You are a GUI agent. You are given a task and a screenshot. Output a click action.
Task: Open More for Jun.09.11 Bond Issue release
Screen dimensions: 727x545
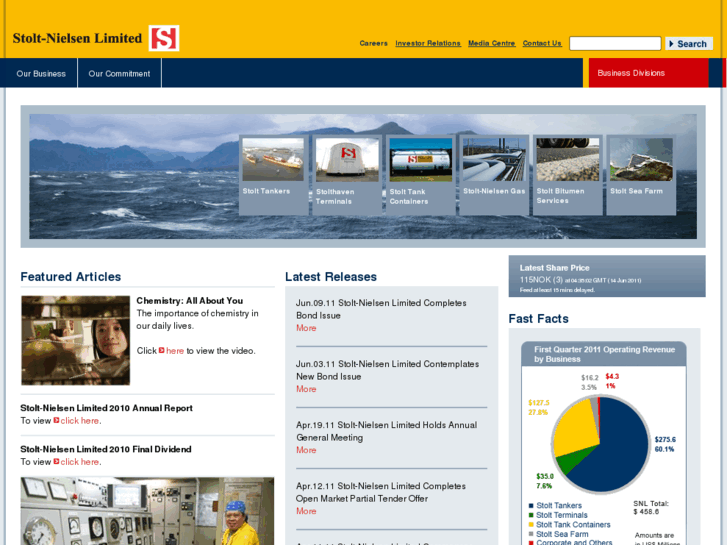click(x=306, y=328)
